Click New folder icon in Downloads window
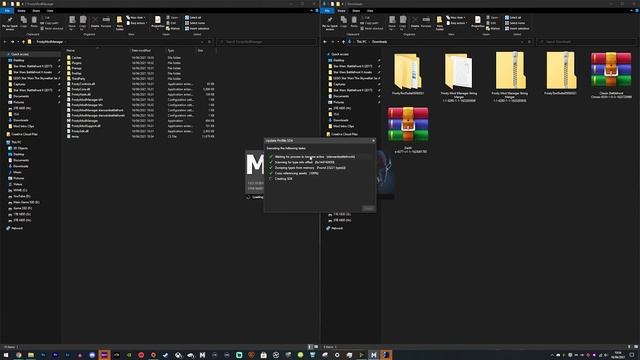This screenshot has width=640, height=360. tap(440, 23)
